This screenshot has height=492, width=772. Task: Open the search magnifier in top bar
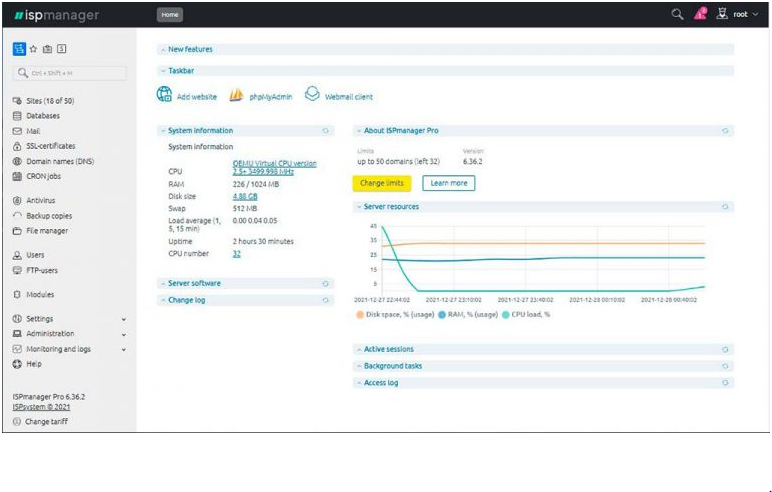click(x=677, y=14)
